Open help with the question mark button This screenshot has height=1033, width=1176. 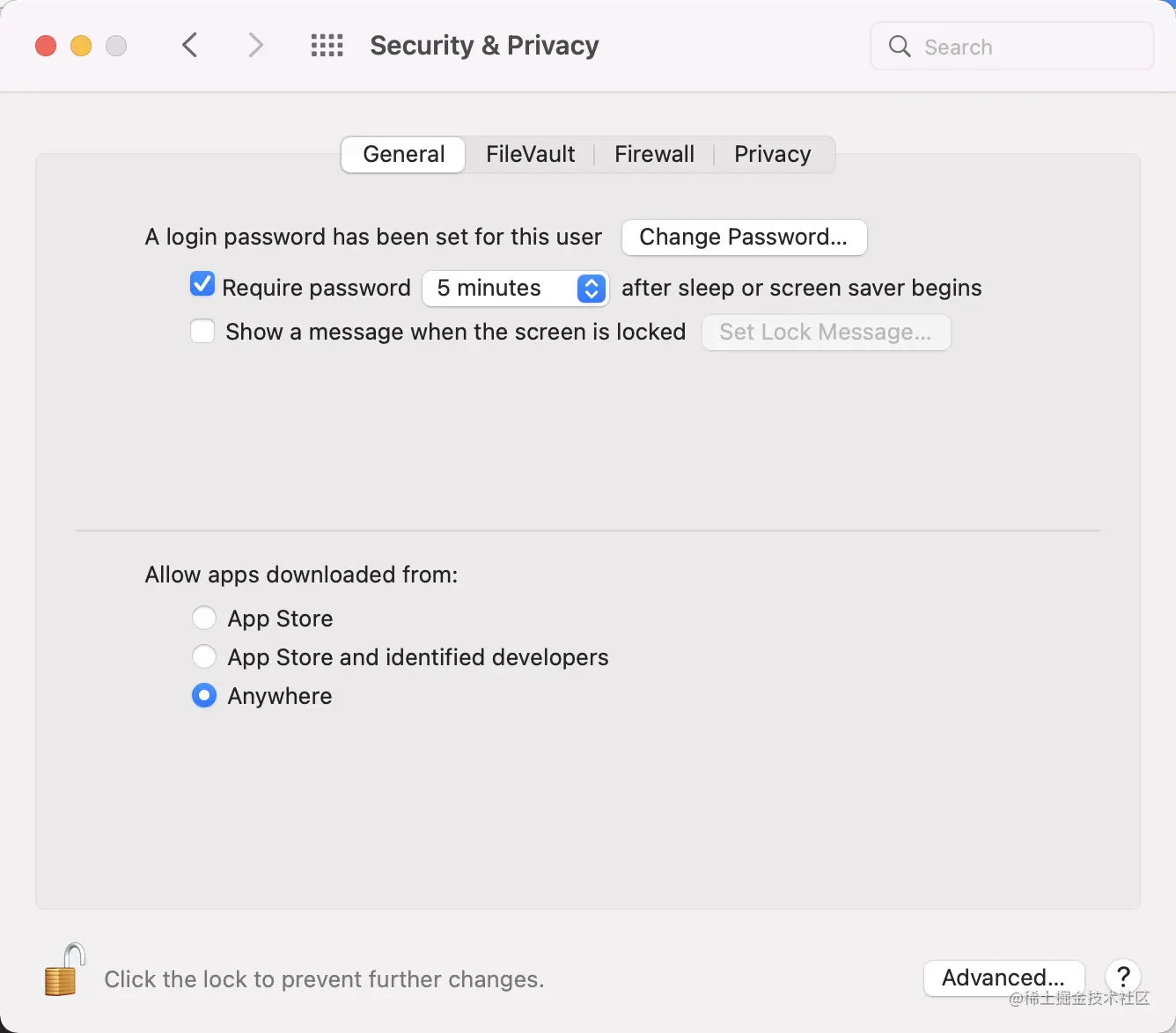coord(1123,977)
